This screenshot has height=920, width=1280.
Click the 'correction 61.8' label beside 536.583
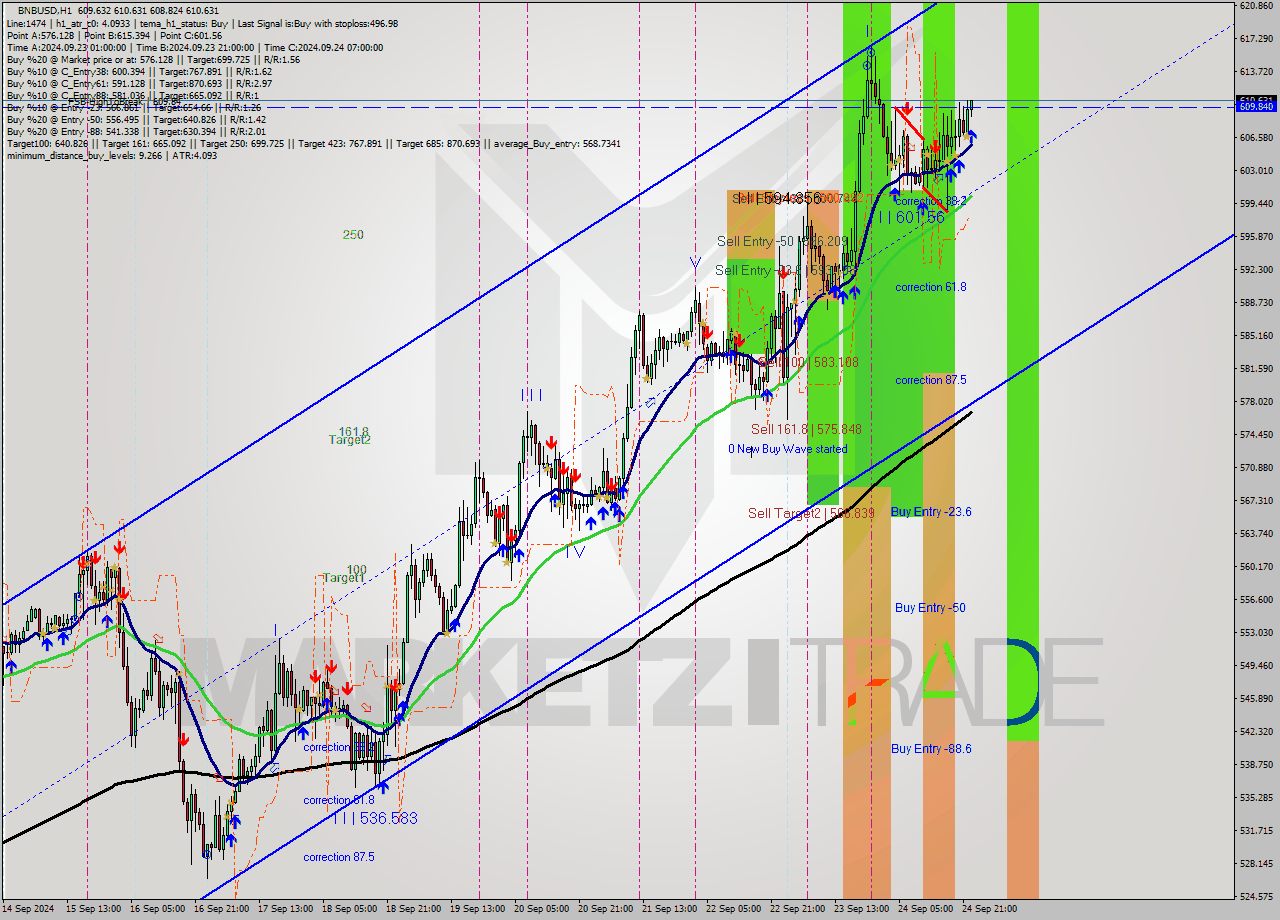(339, 800)
